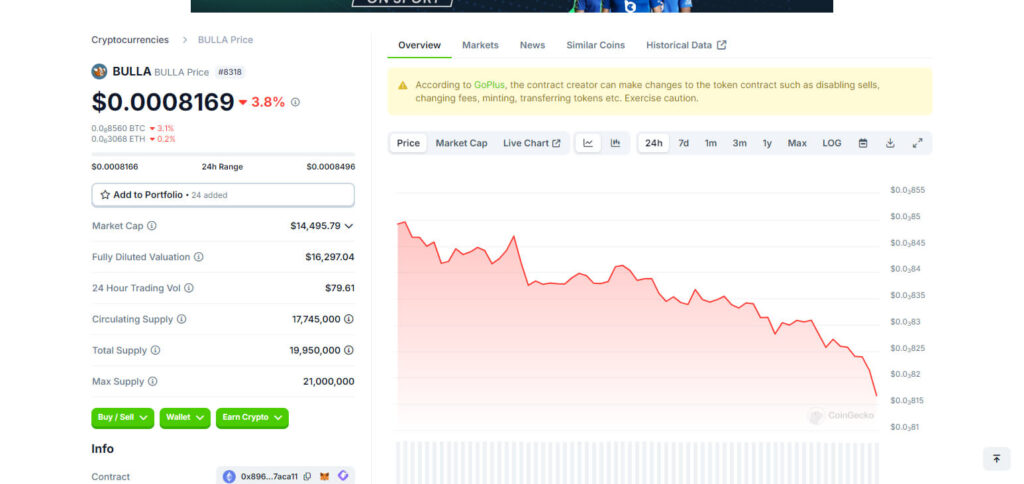
Task: Open the Overview tab
Action: point(419,45)
